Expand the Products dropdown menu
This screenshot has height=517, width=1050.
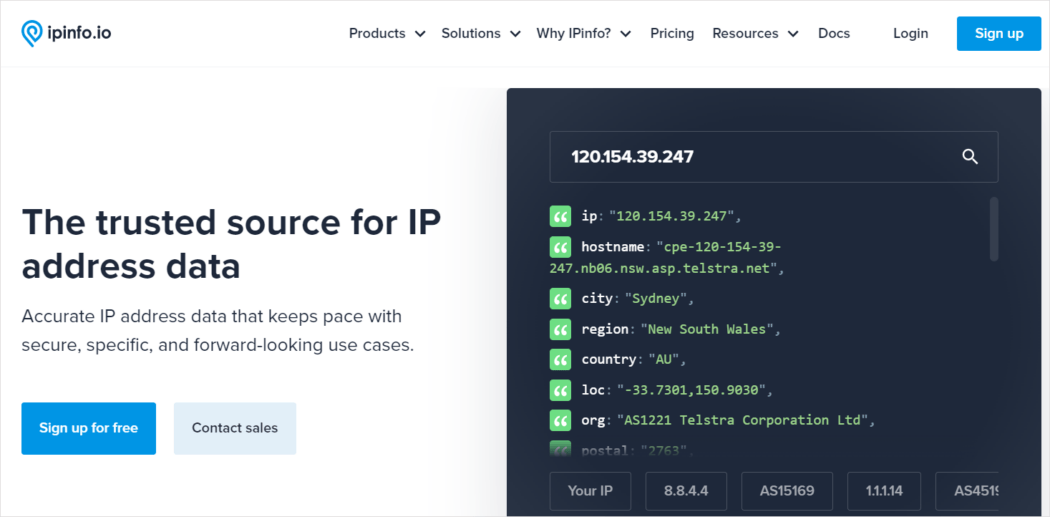[387, 33]
